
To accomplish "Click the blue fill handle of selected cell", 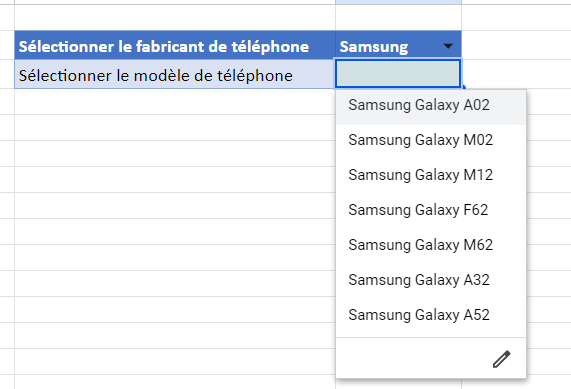I will point(463,87).
